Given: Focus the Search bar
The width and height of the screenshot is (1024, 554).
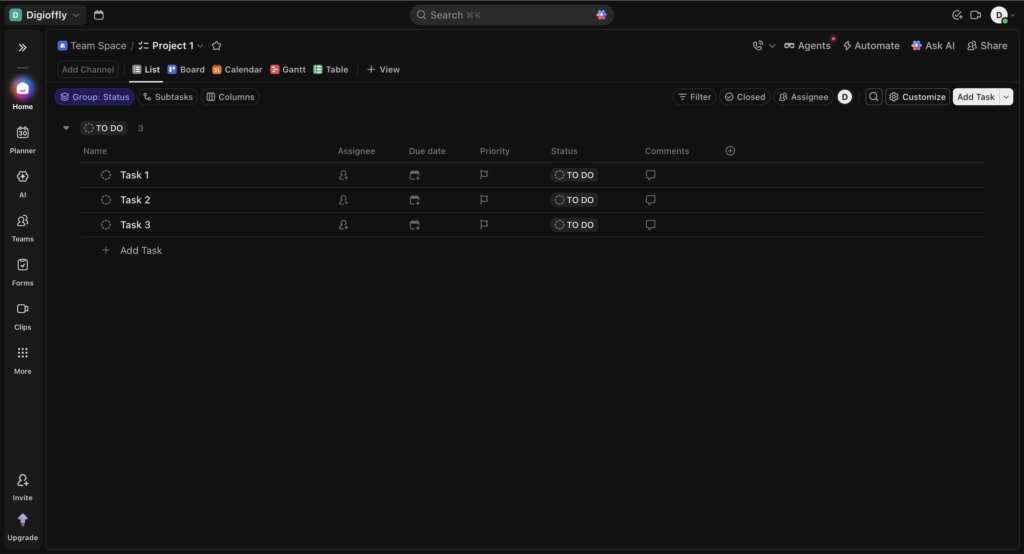Looking at the screenshot, I should pyautogui.click(x=511, y=15).
